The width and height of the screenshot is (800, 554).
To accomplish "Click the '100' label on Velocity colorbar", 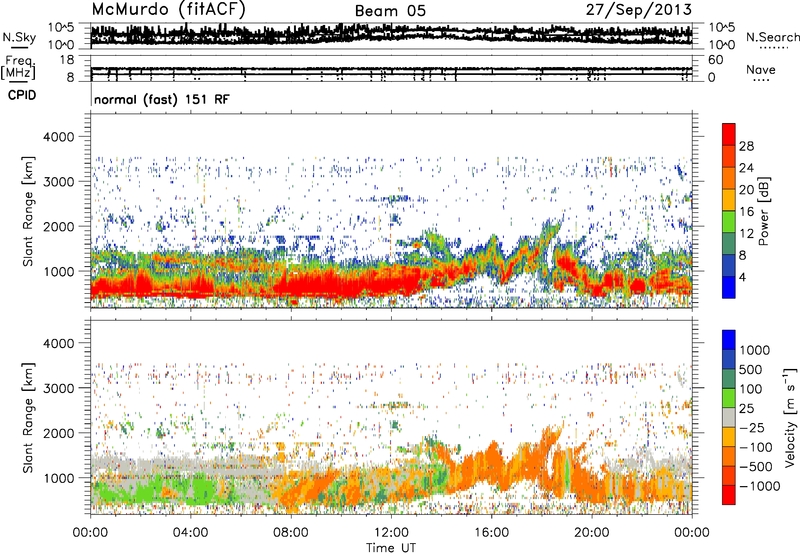I will 751,389.
